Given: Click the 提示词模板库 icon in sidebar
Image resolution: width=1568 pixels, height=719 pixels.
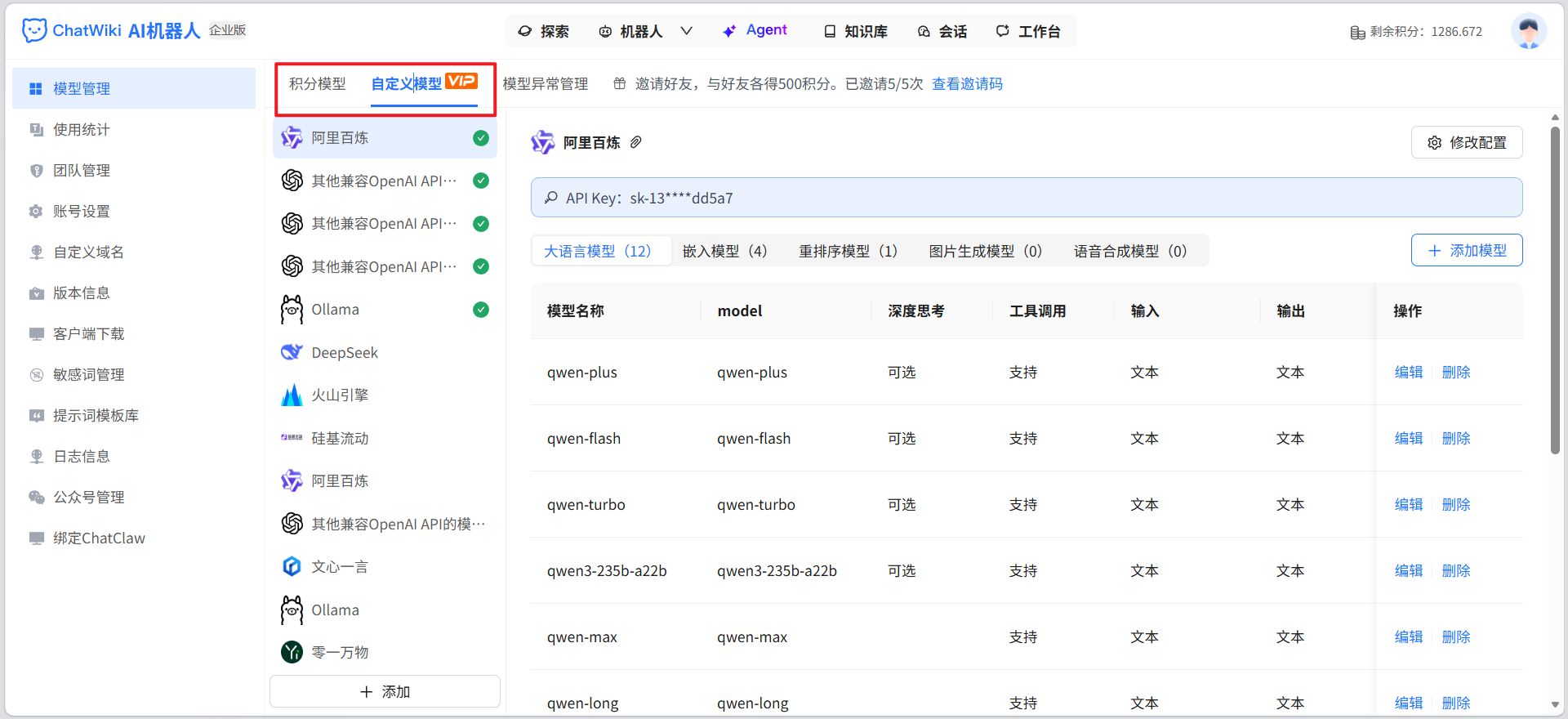Looking at the screenshot, I should click(x=36, y=415).
